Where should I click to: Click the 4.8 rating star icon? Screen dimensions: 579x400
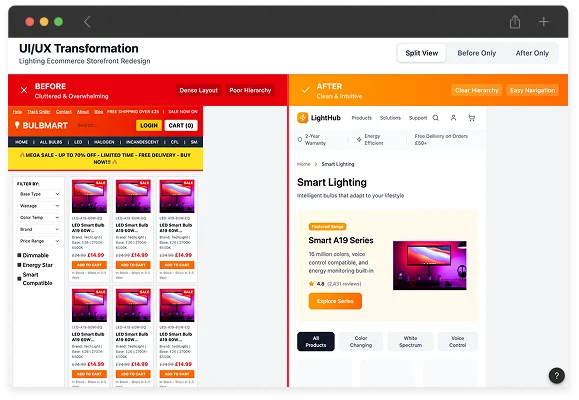(x=311, y=284)
